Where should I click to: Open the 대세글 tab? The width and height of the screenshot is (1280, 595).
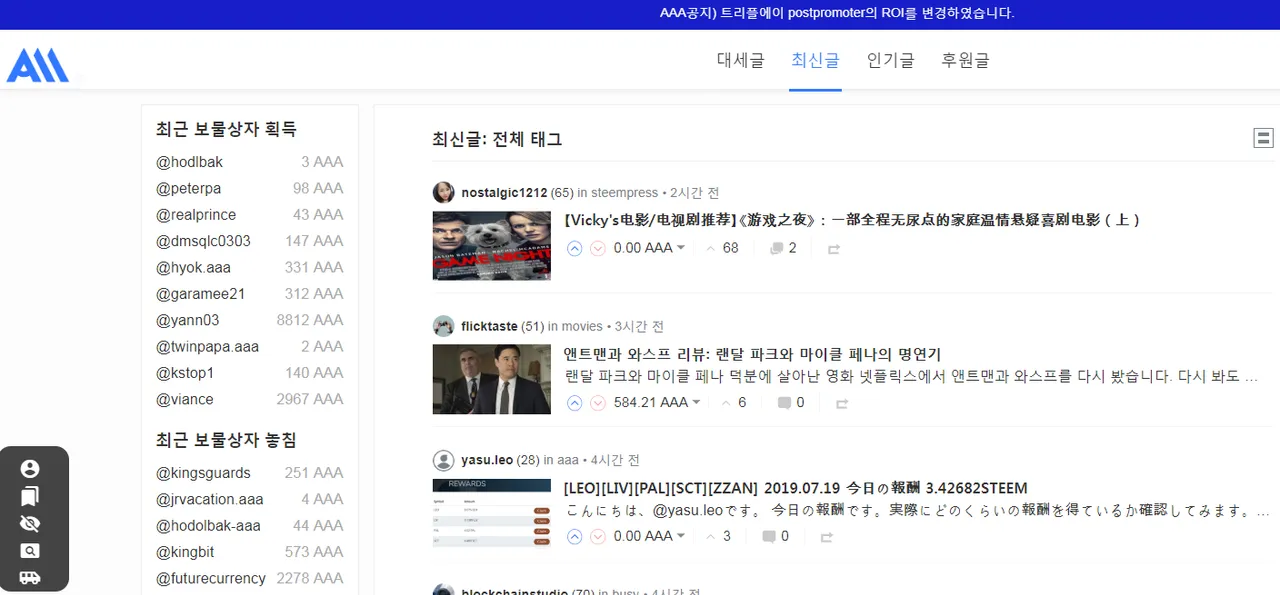740,60
